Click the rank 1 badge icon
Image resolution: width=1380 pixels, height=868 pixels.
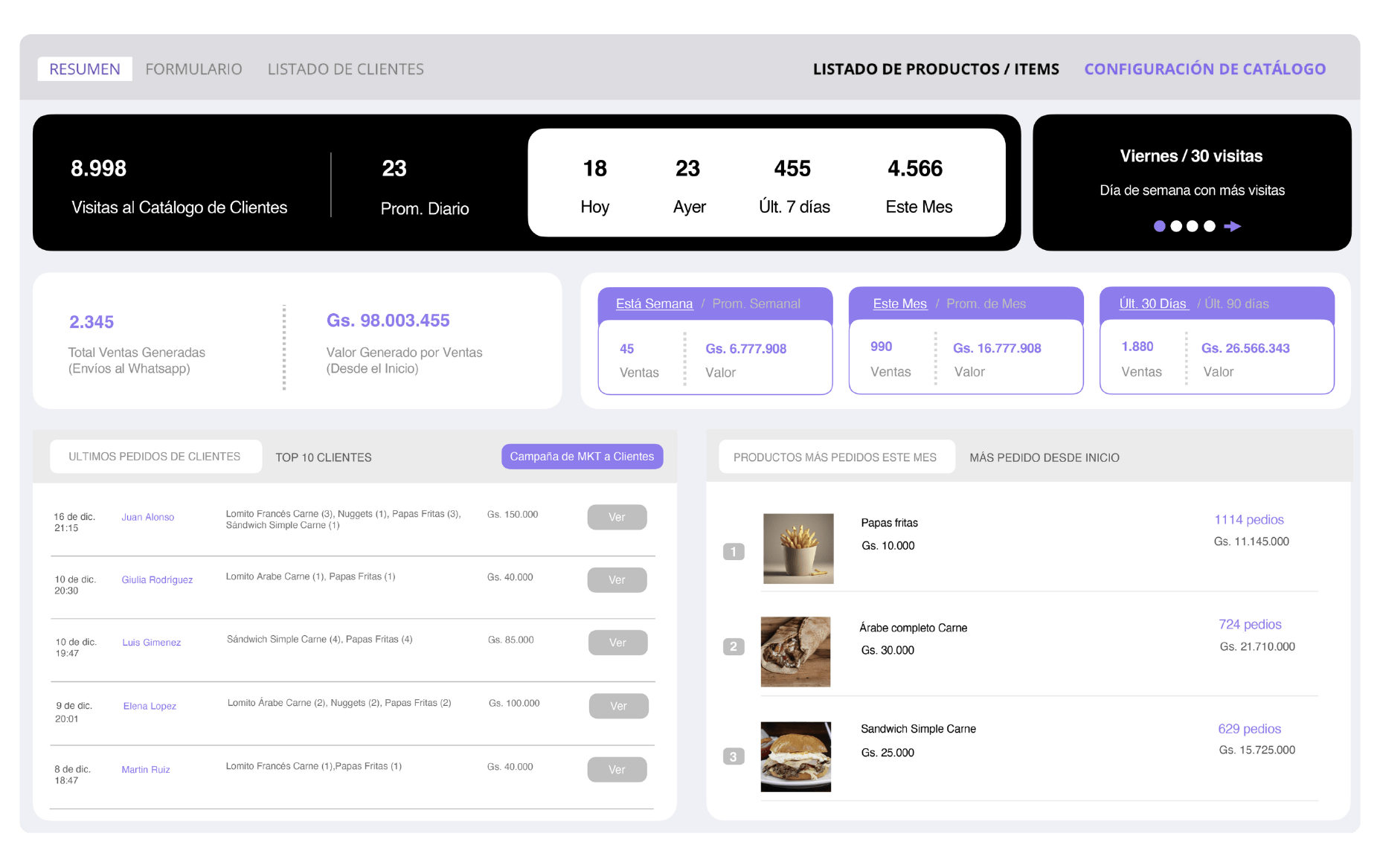tap(734, 552)
